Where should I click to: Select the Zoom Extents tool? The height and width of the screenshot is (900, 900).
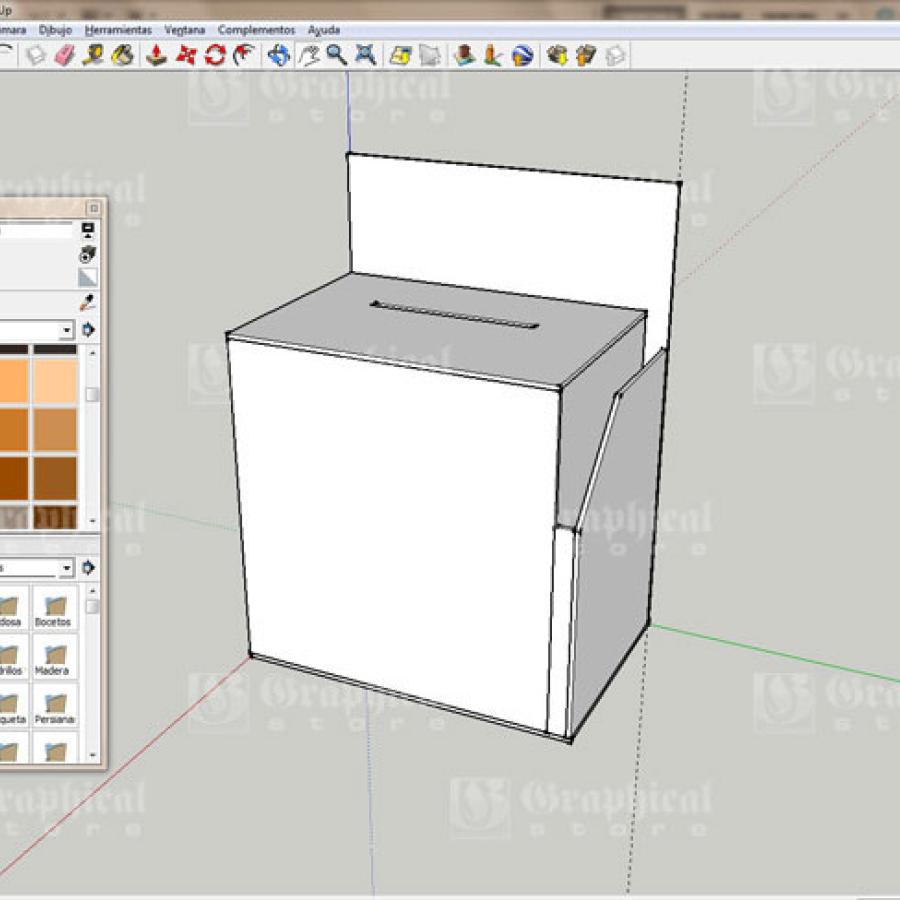[x=366, y=56]
